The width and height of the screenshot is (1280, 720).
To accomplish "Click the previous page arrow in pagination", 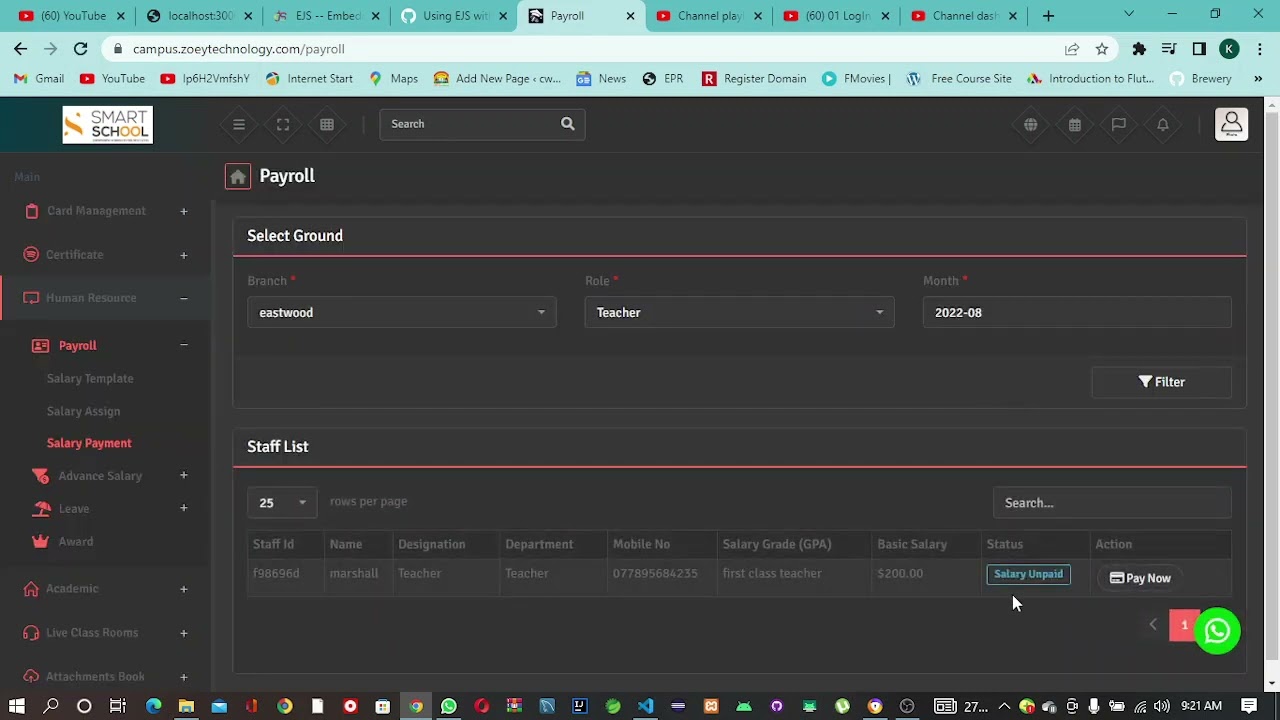I will click(x=1153, y=625).
